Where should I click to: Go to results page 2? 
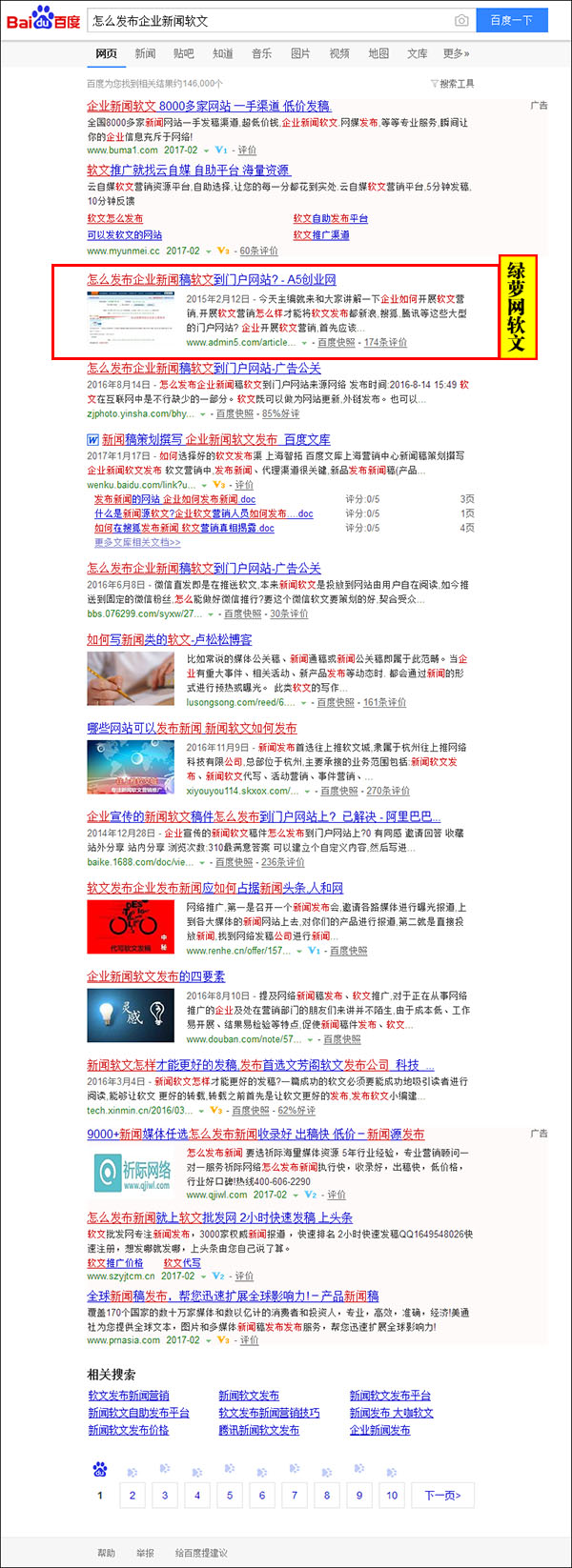pyautogui.click(x=133, y=1495)
